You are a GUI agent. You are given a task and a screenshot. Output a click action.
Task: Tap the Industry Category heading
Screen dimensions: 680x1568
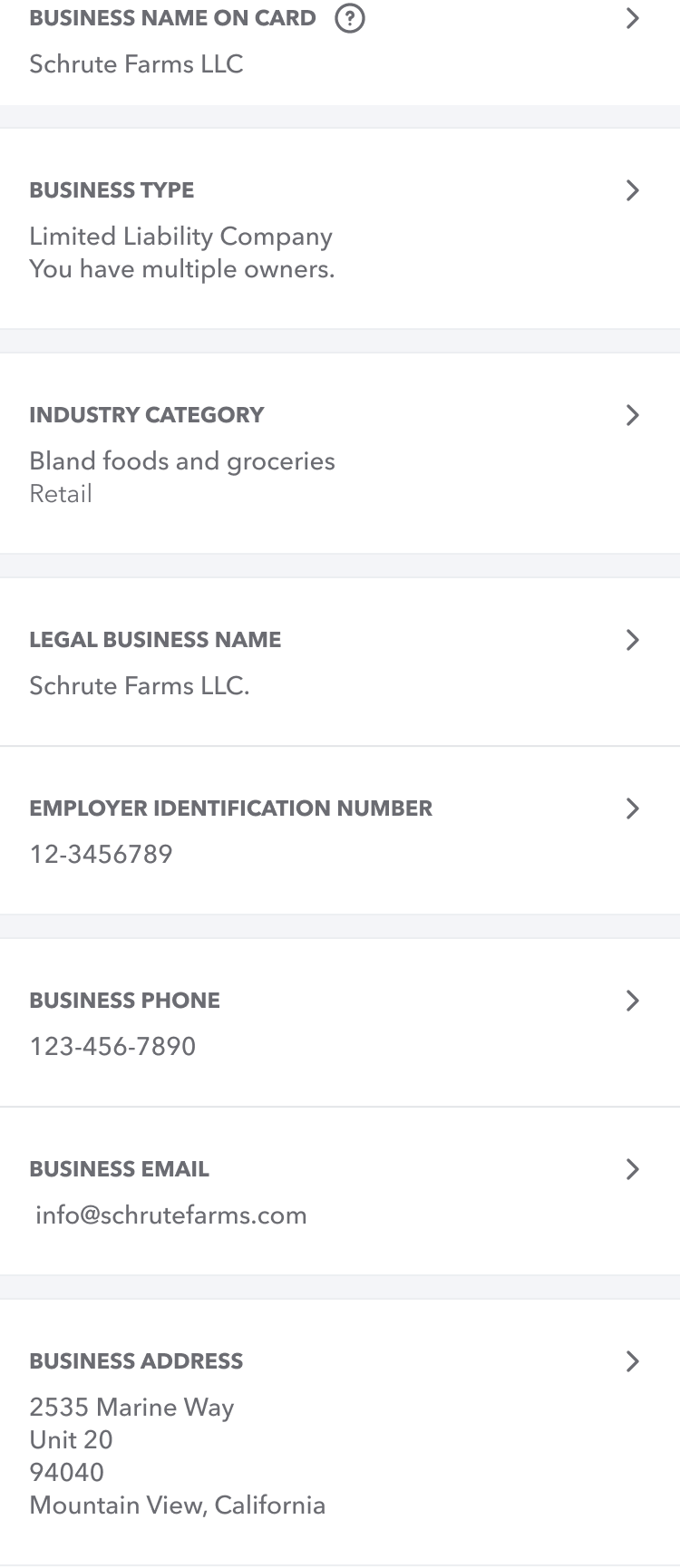coord(146,415)
